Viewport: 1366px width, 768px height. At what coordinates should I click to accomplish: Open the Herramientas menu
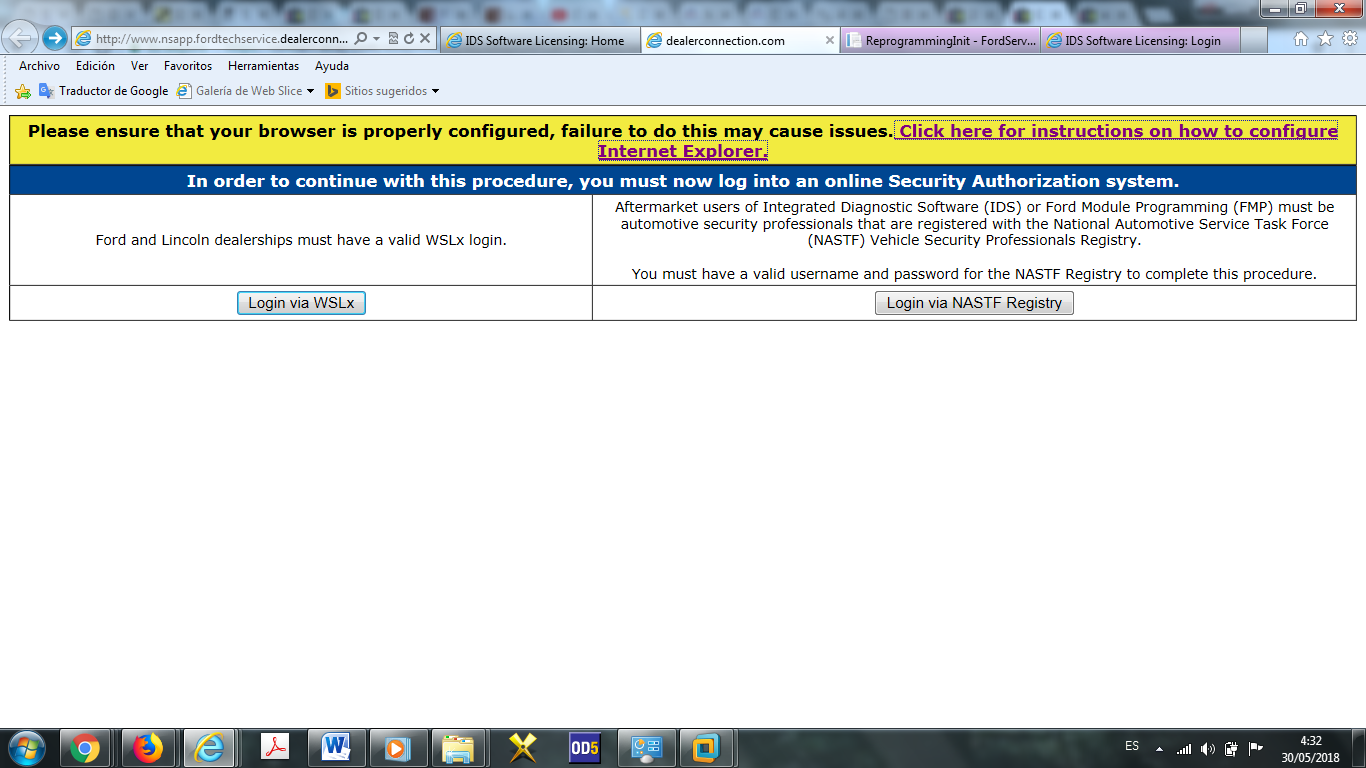[x=263, y=66]
